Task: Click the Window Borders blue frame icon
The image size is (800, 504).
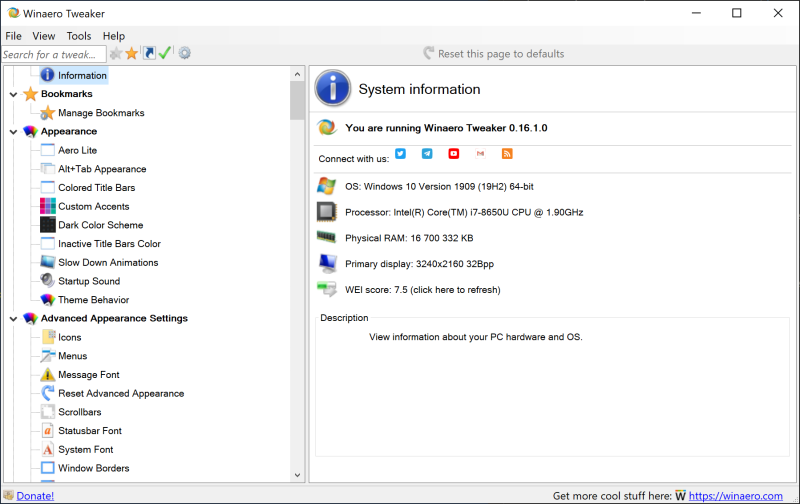Action: pyautogui.click(x=47, y=468)
